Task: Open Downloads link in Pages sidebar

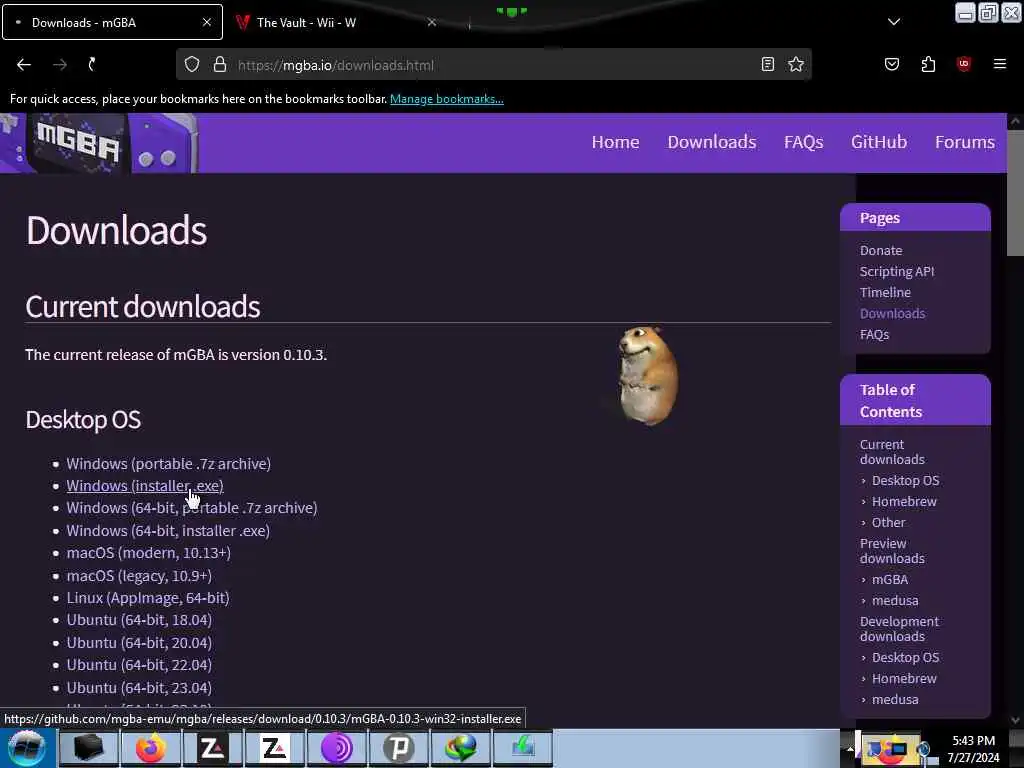Action: point(892,313)
